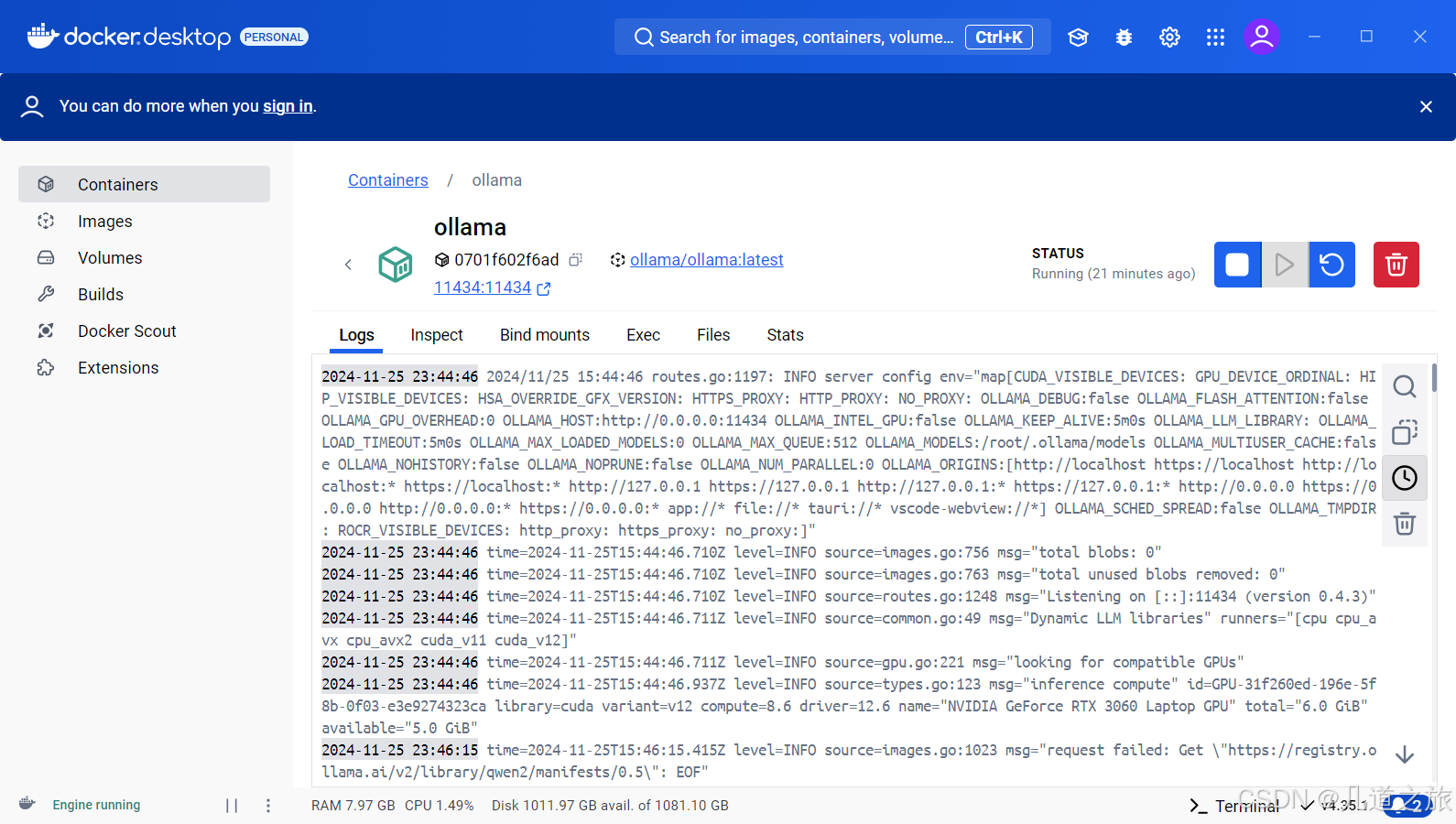Jump to bottom of logs arrow
Image resolution: width=1456 pixels, height=824 pixels.
1405,754
